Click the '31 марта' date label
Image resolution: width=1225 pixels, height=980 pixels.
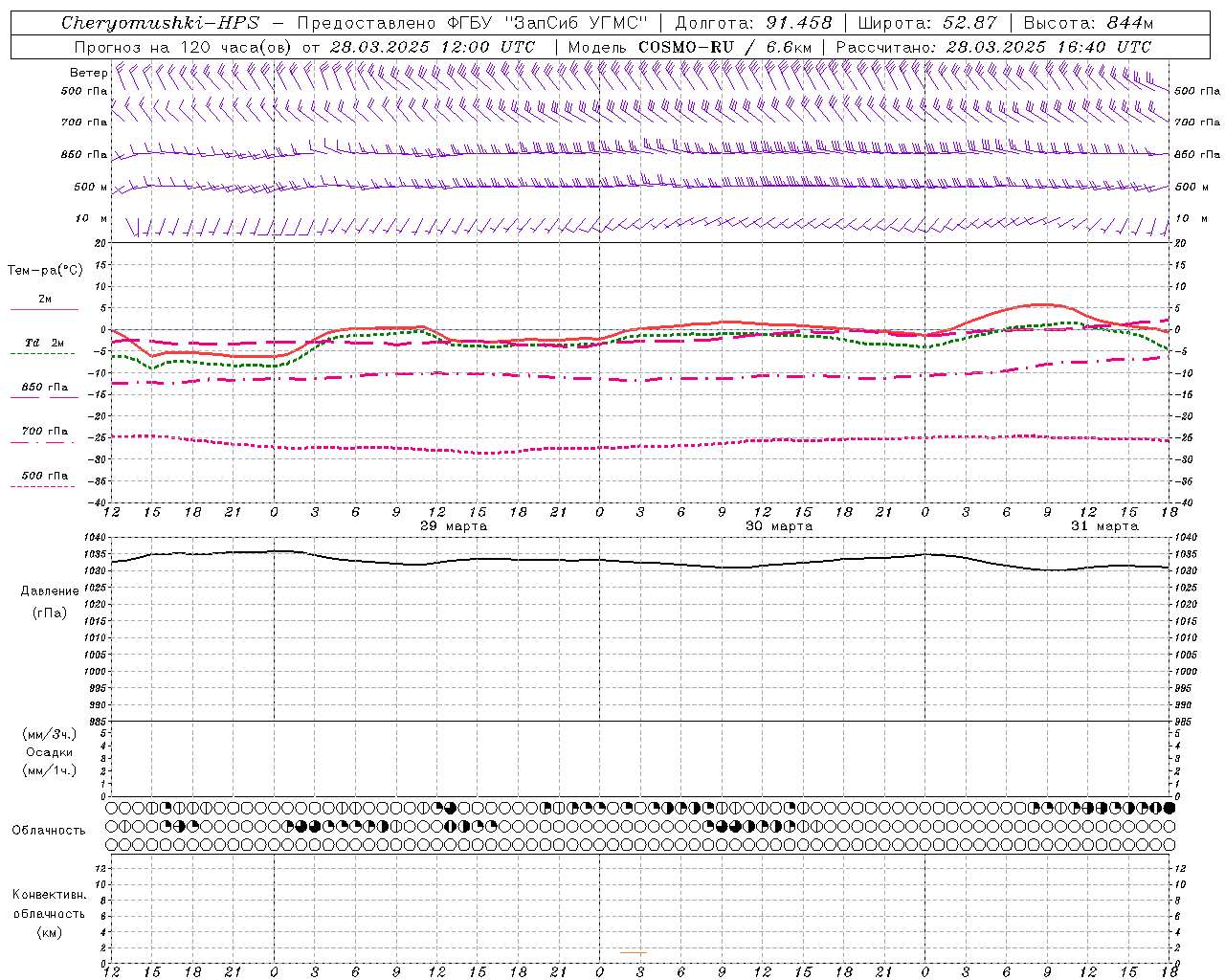click(x=1104, y=526)
